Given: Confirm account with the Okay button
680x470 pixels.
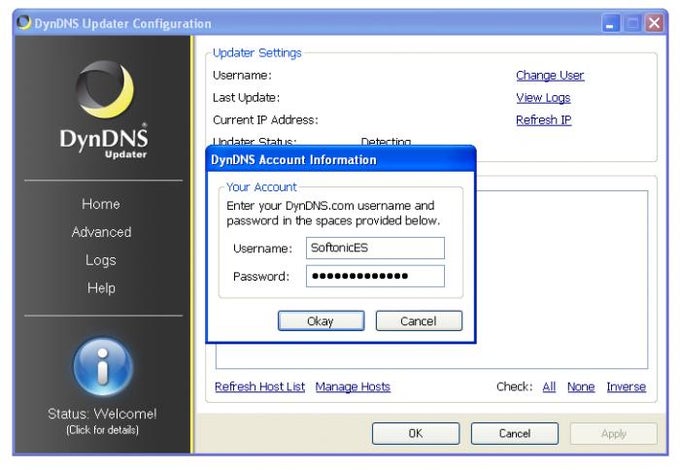Looking at the screenshot, I should (x=321, y=321).
